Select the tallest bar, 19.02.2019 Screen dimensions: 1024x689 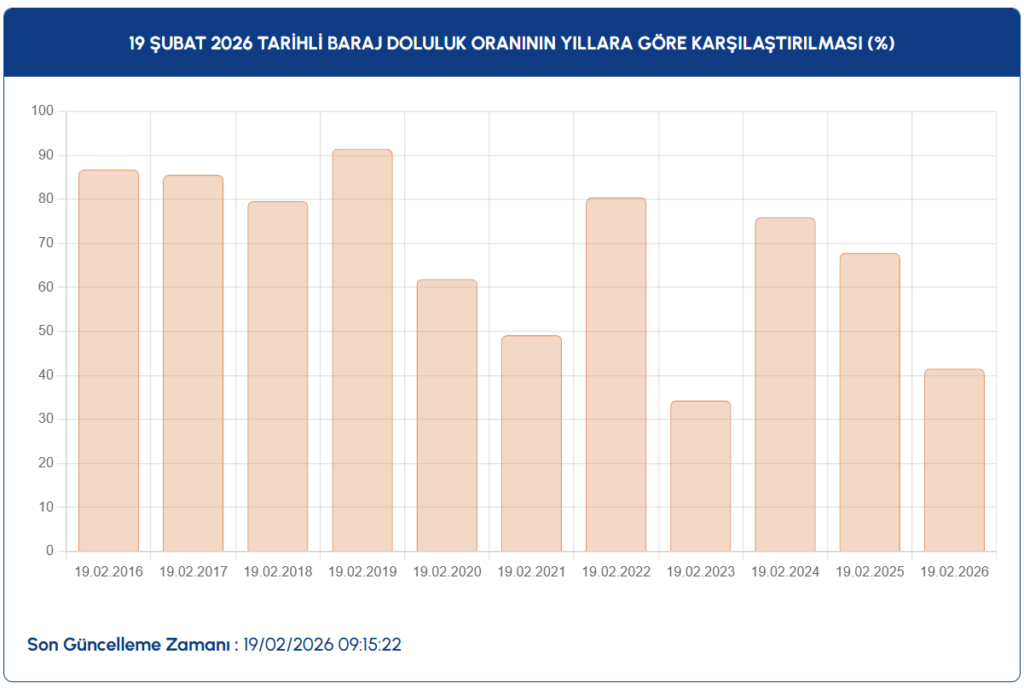362,351
